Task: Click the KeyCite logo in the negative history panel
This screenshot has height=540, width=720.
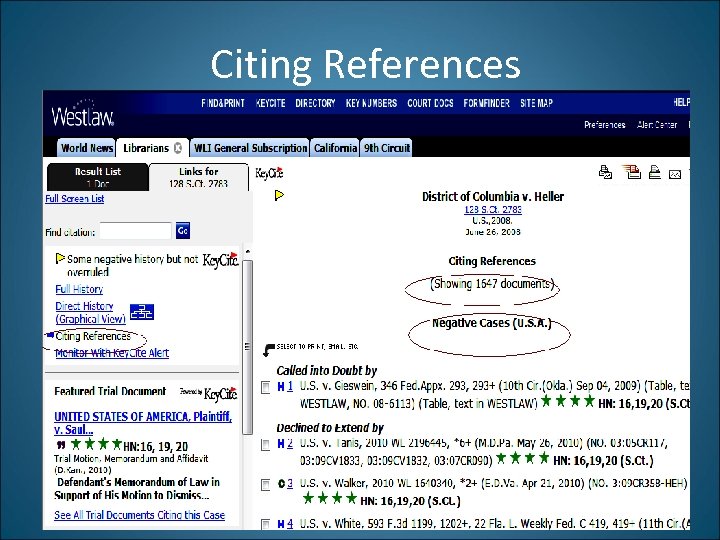Action: tap(220, 260)
